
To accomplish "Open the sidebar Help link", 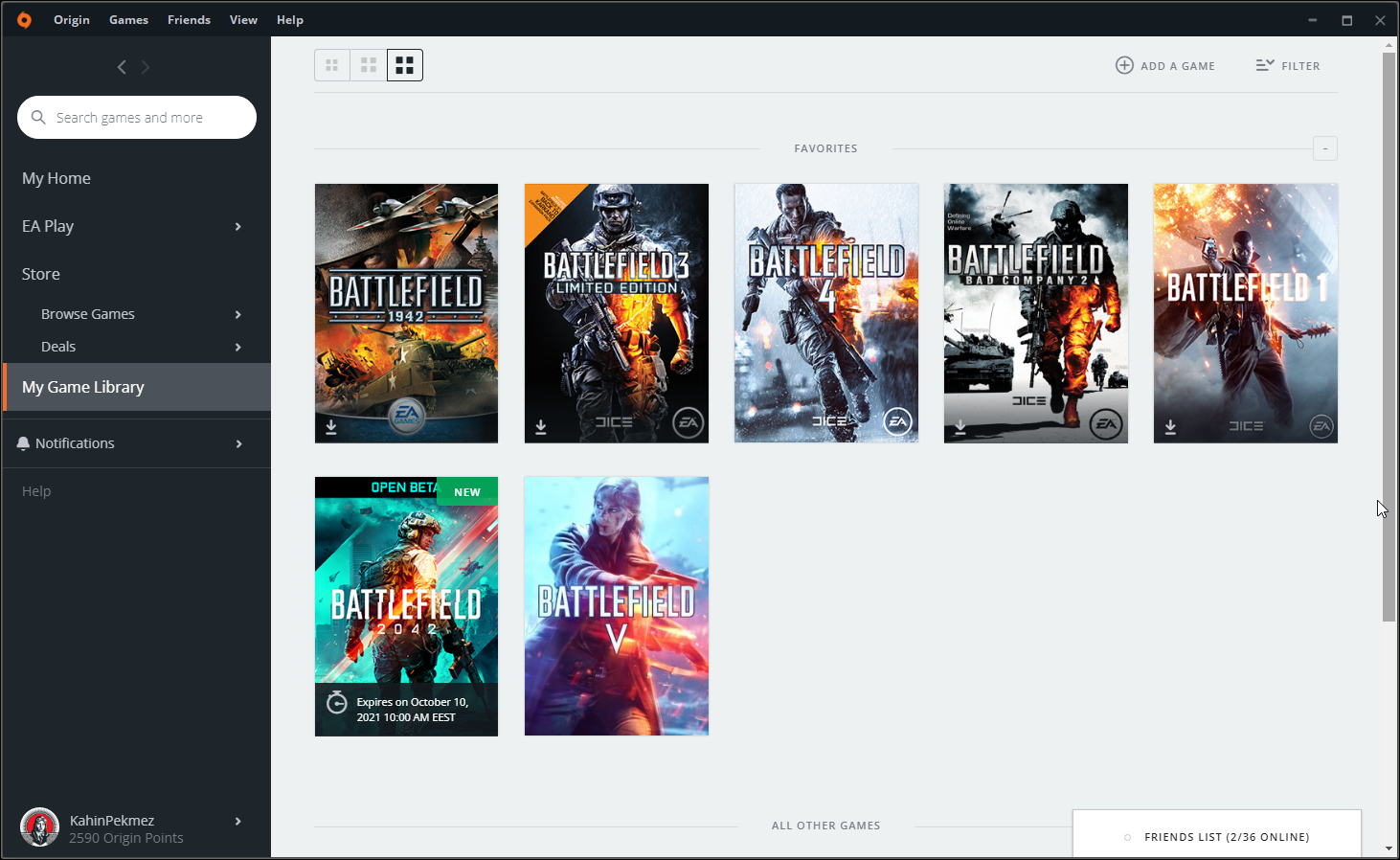I will 36,491.
